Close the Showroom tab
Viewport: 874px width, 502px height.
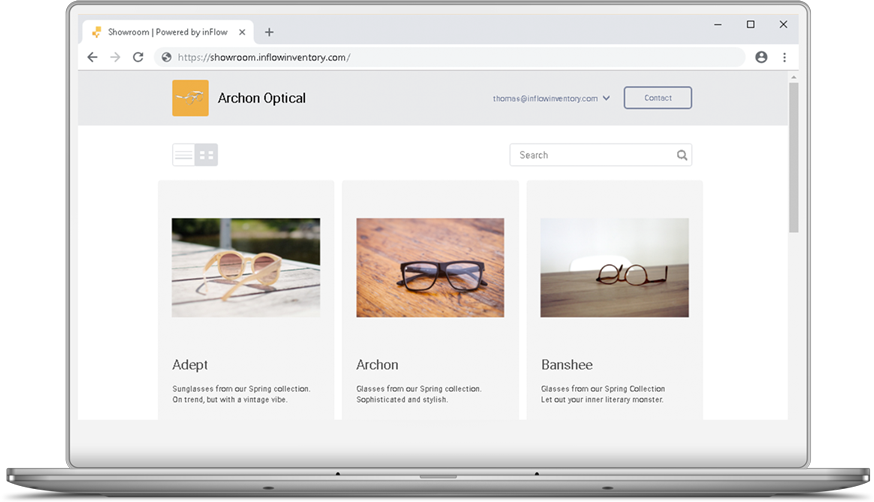pyautogui.click(x=242, y=32)
